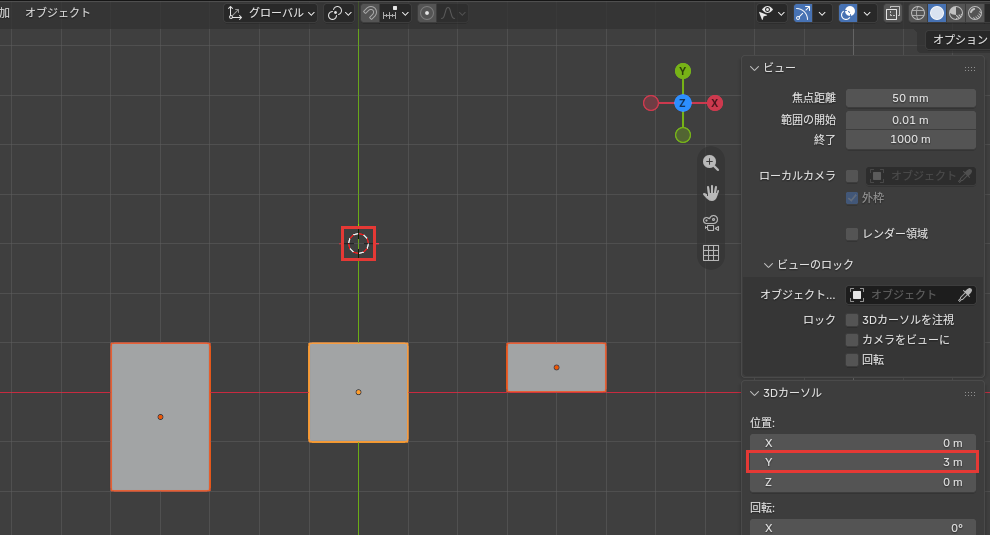
Task: Open the gizmo settings dropdown arrow
Action: coord(821,13)
